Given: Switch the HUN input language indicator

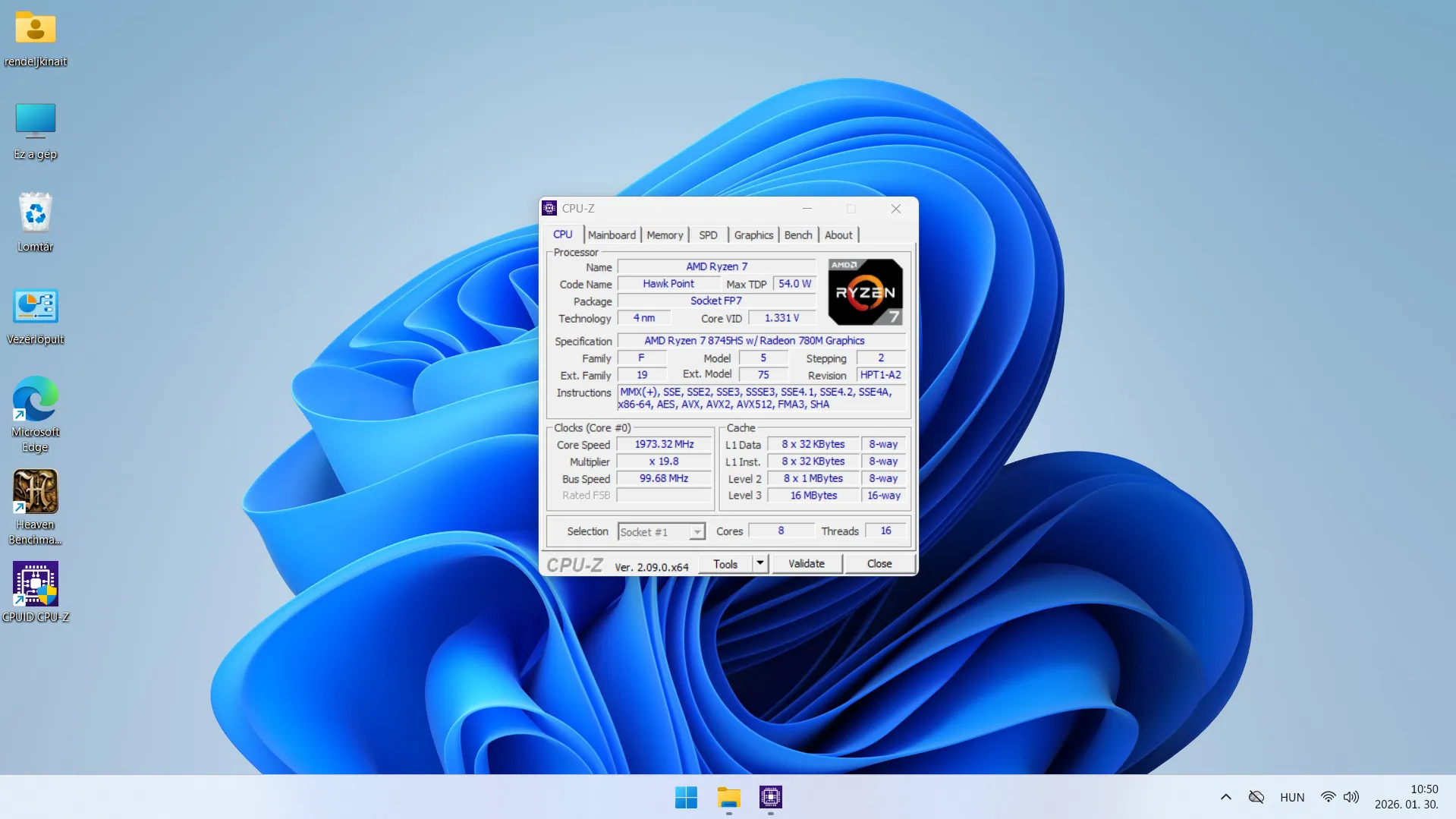Looking at the screenshot, I should pos(1292,797).
